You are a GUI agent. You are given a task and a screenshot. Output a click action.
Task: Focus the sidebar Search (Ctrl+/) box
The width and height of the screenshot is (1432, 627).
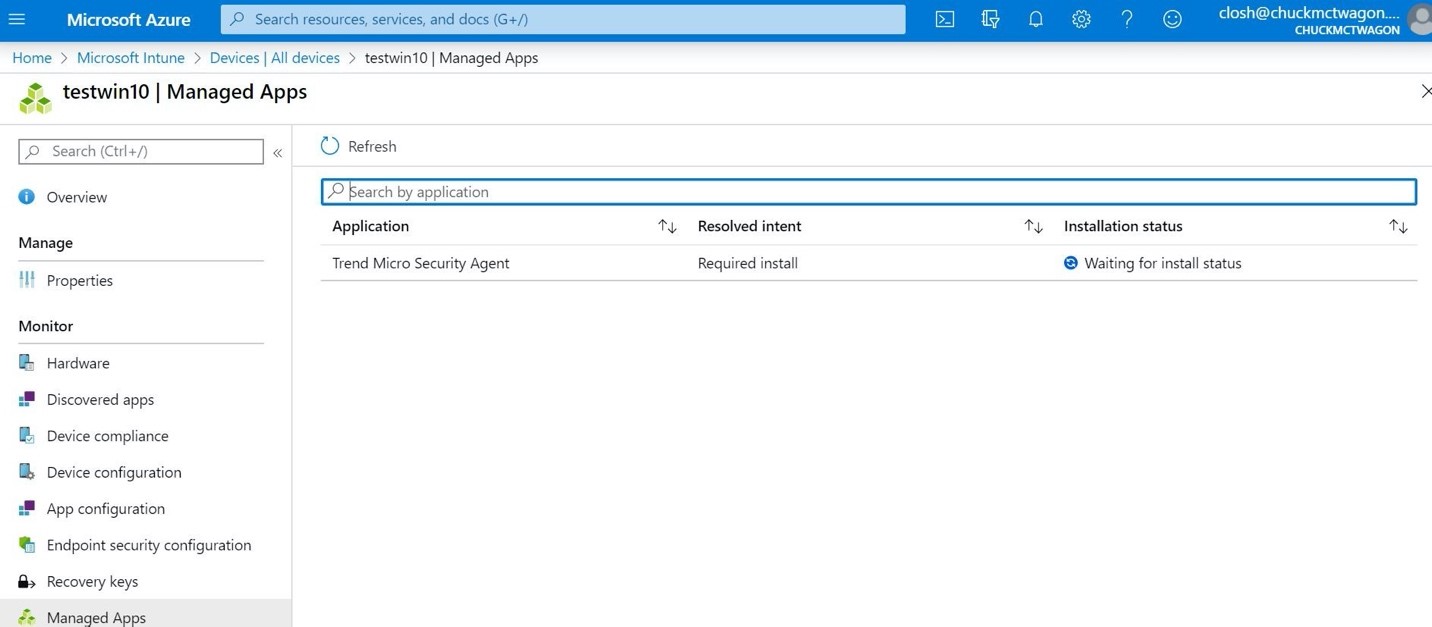coord(141,151)
